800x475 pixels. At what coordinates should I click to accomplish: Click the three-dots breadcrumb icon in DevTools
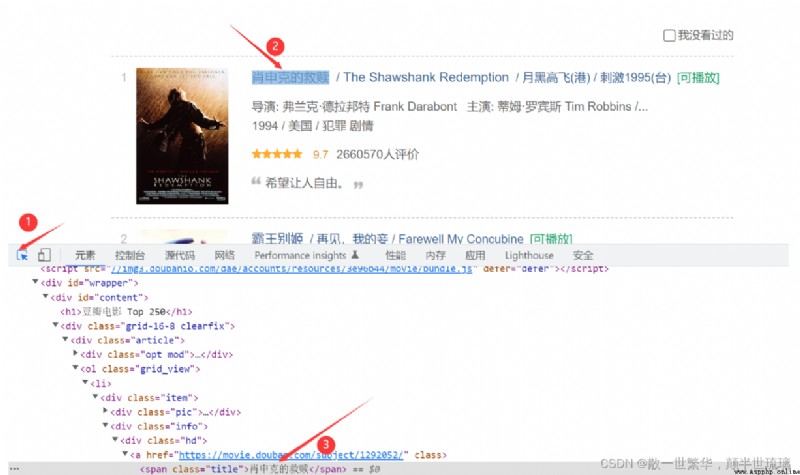pyautogui.click(x=14, y=468)
